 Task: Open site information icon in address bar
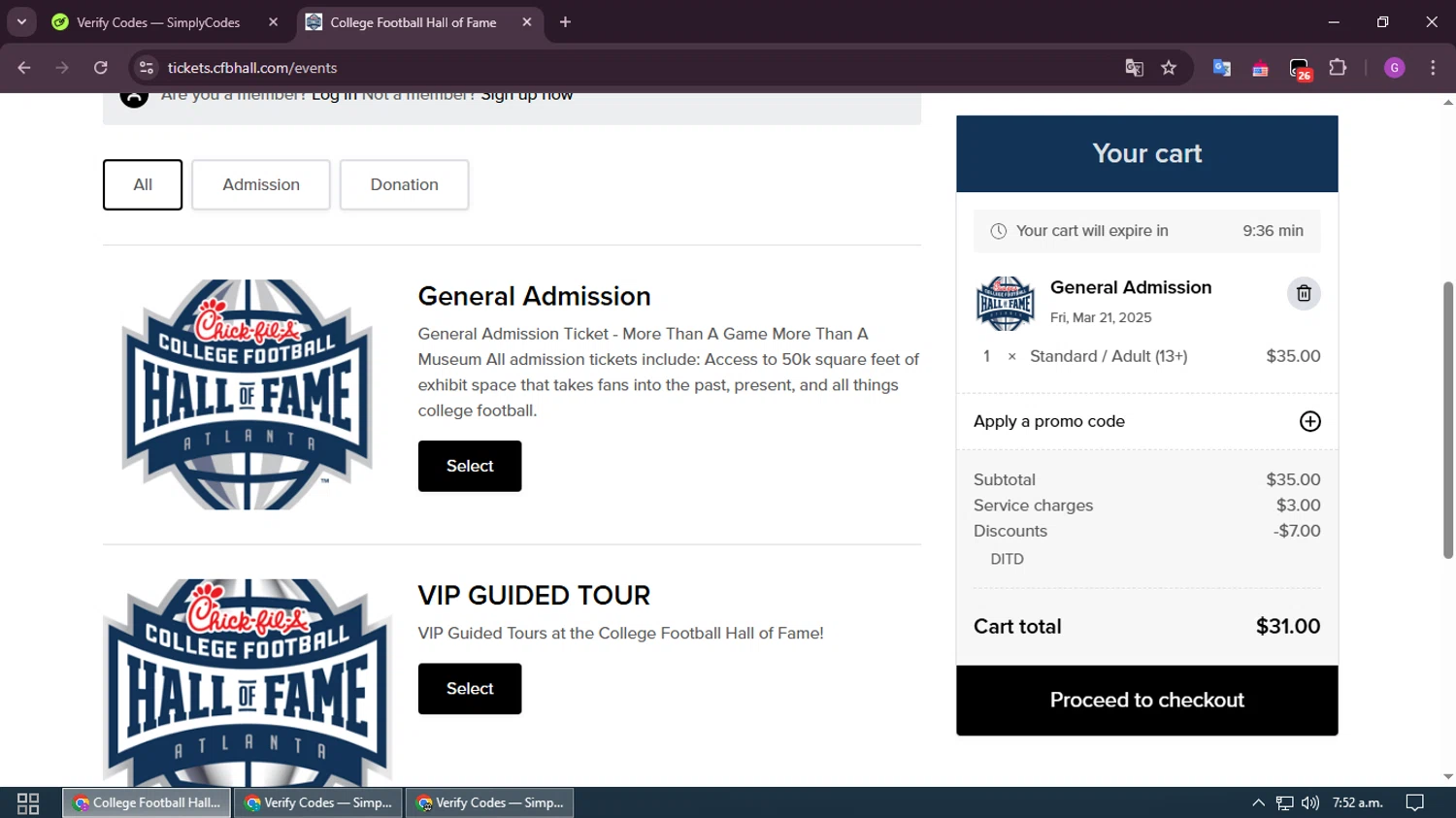click(x=147, y=68)
